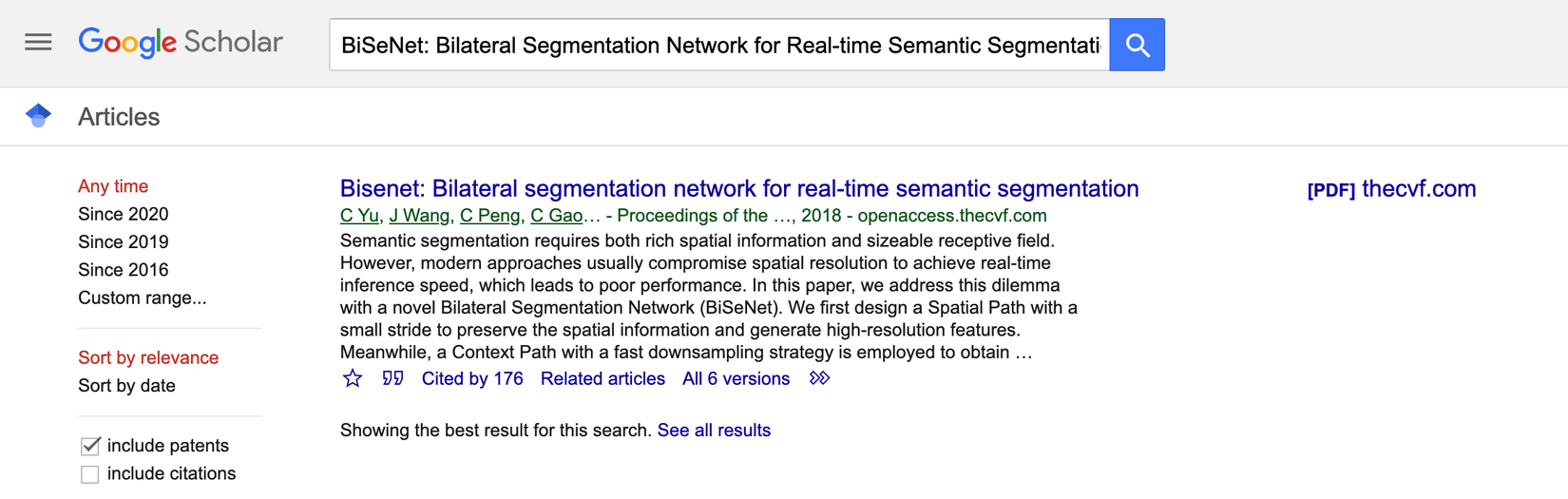
Task: Filter results Since 2020
Action: click(x=123, y=214)
